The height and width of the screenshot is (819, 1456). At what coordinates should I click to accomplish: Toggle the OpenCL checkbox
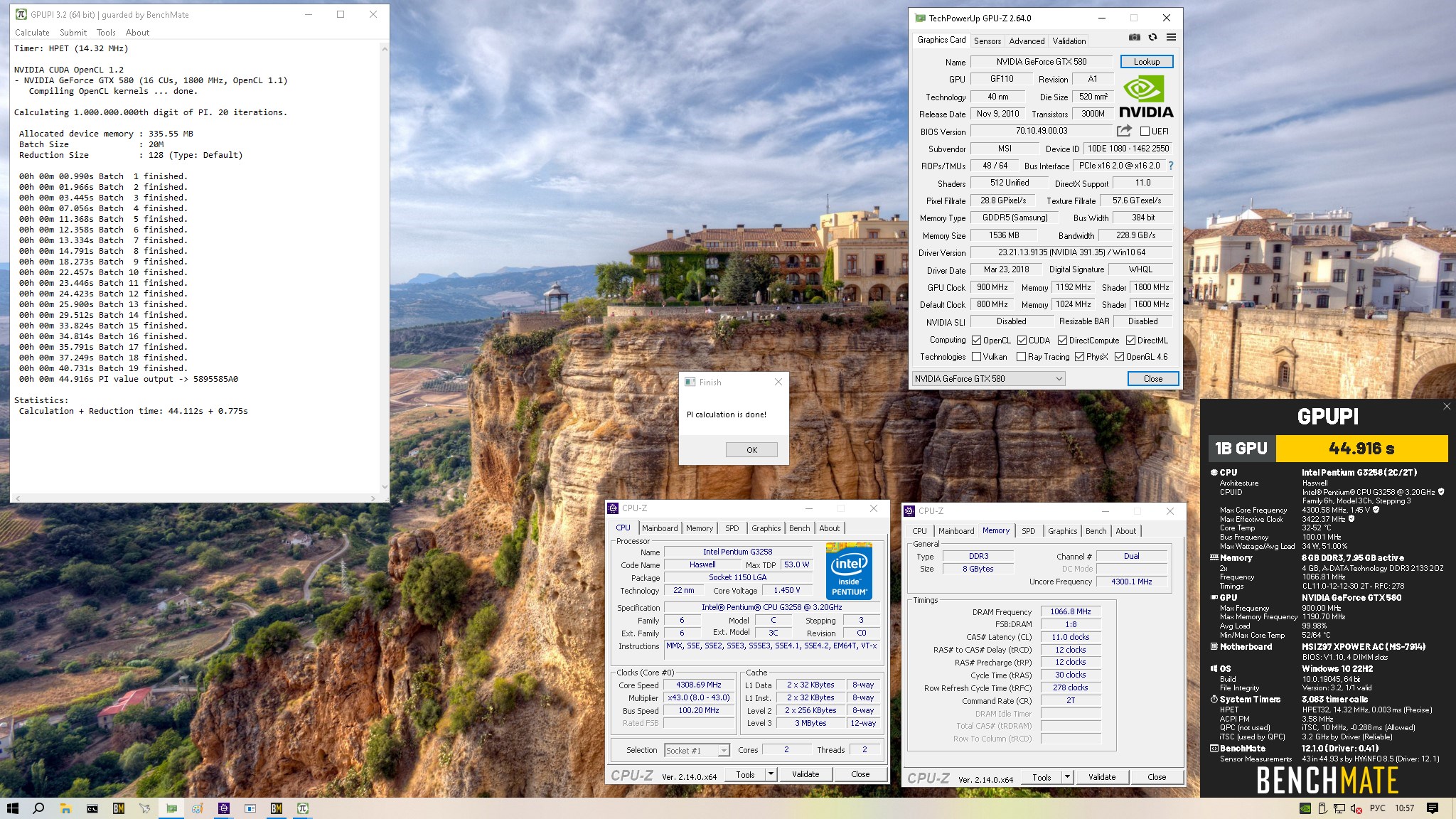pyautogui.click(x=976, y=341)
